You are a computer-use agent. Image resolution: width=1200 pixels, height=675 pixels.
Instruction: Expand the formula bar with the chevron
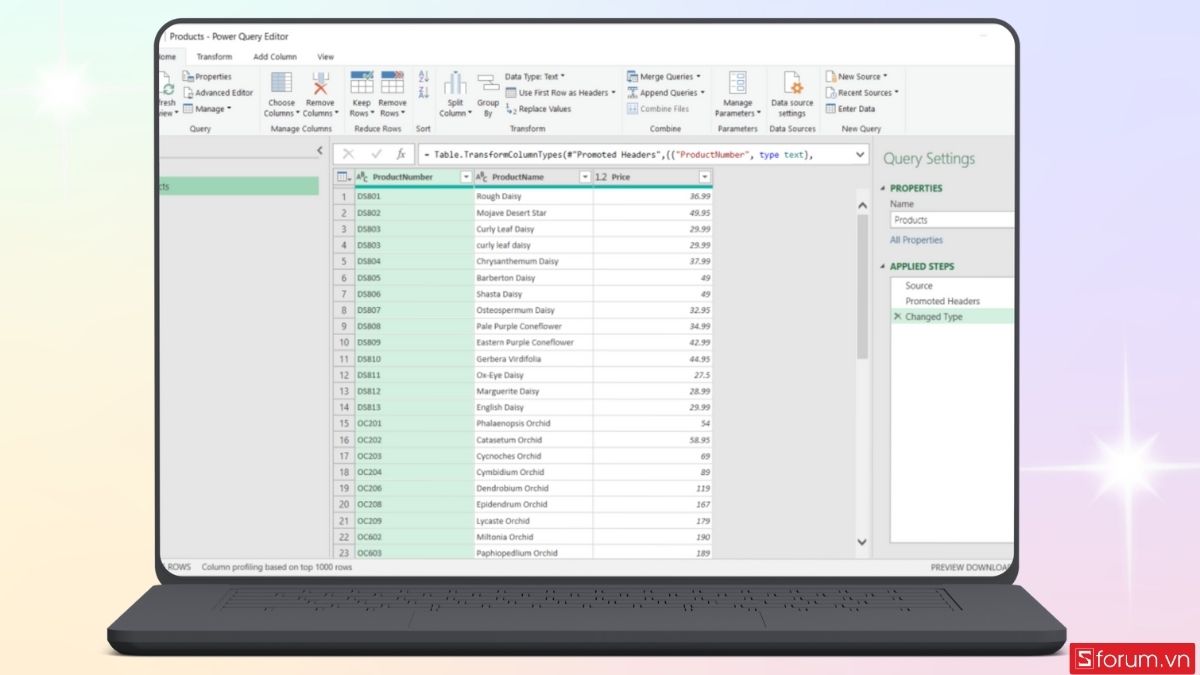coord(860,154)
